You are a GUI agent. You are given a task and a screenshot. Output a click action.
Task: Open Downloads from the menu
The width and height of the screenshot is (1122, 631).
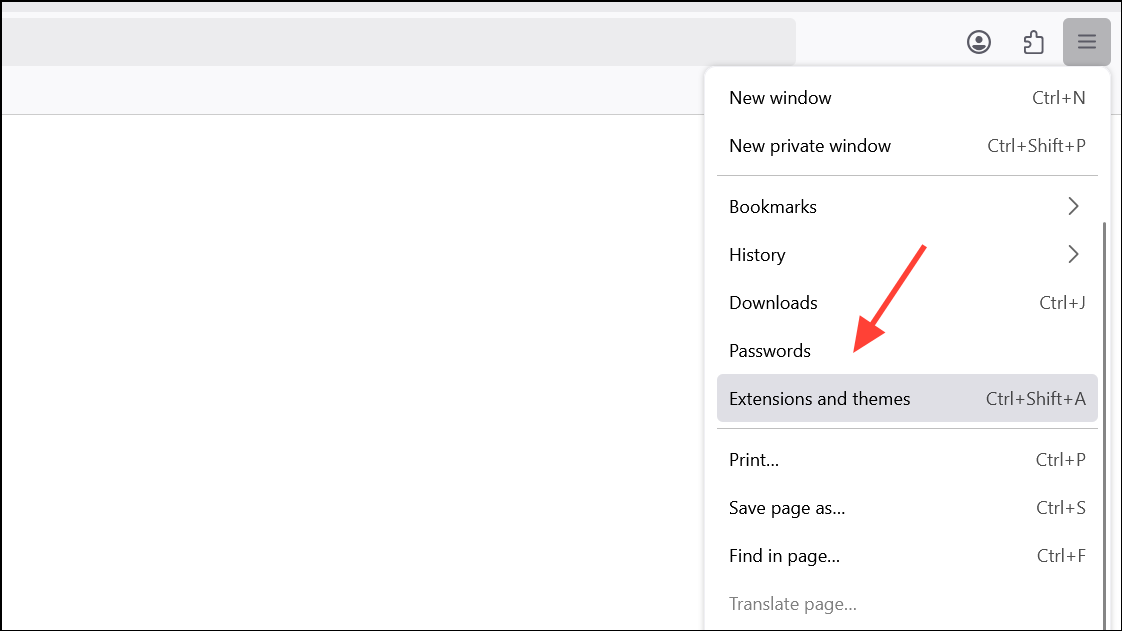[773, 303]
